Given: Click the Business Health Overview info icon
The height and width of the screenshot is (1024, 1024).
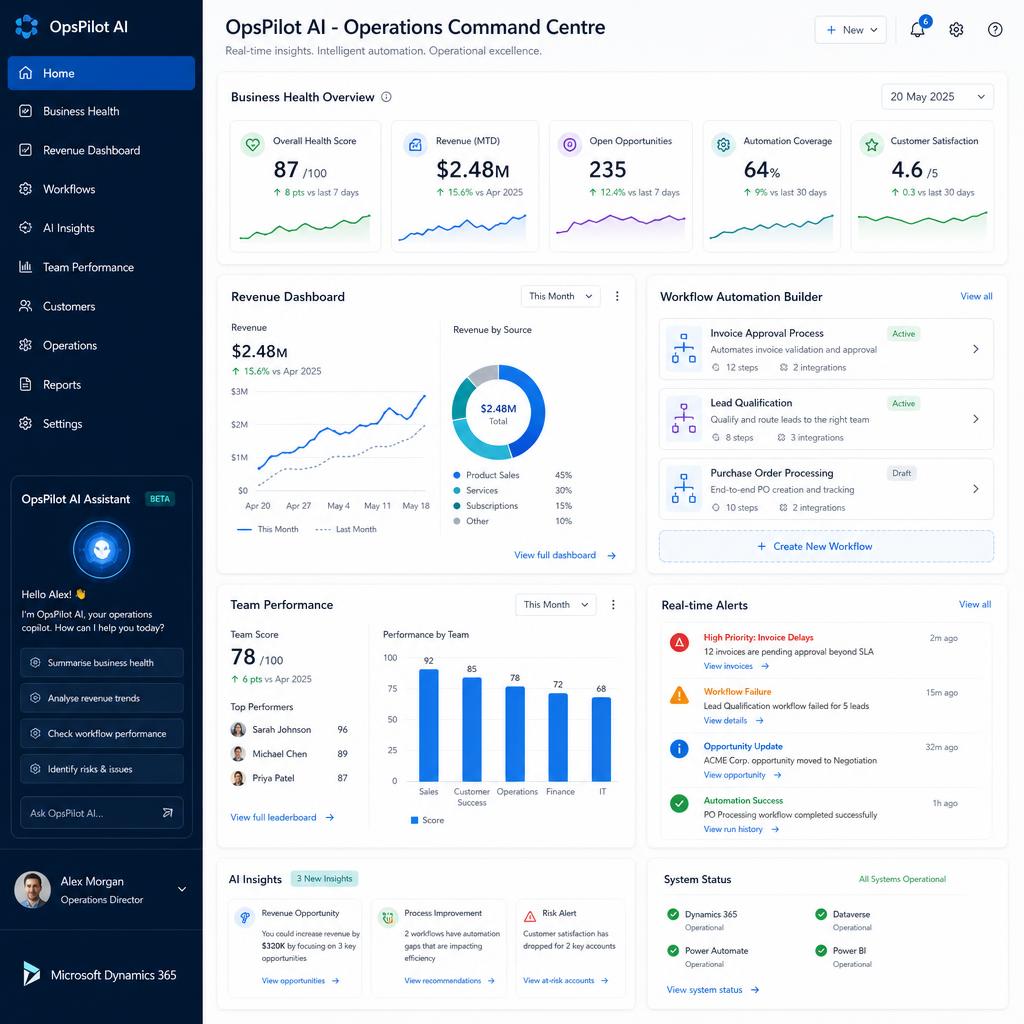Looking at the screenshot, I should [386, 97].
